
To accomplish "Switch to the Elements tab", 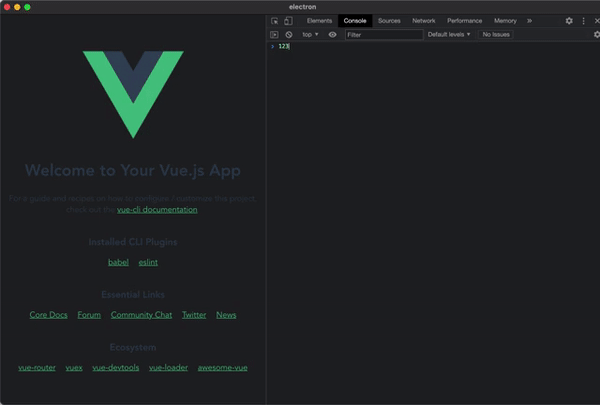I will [319, 21].
